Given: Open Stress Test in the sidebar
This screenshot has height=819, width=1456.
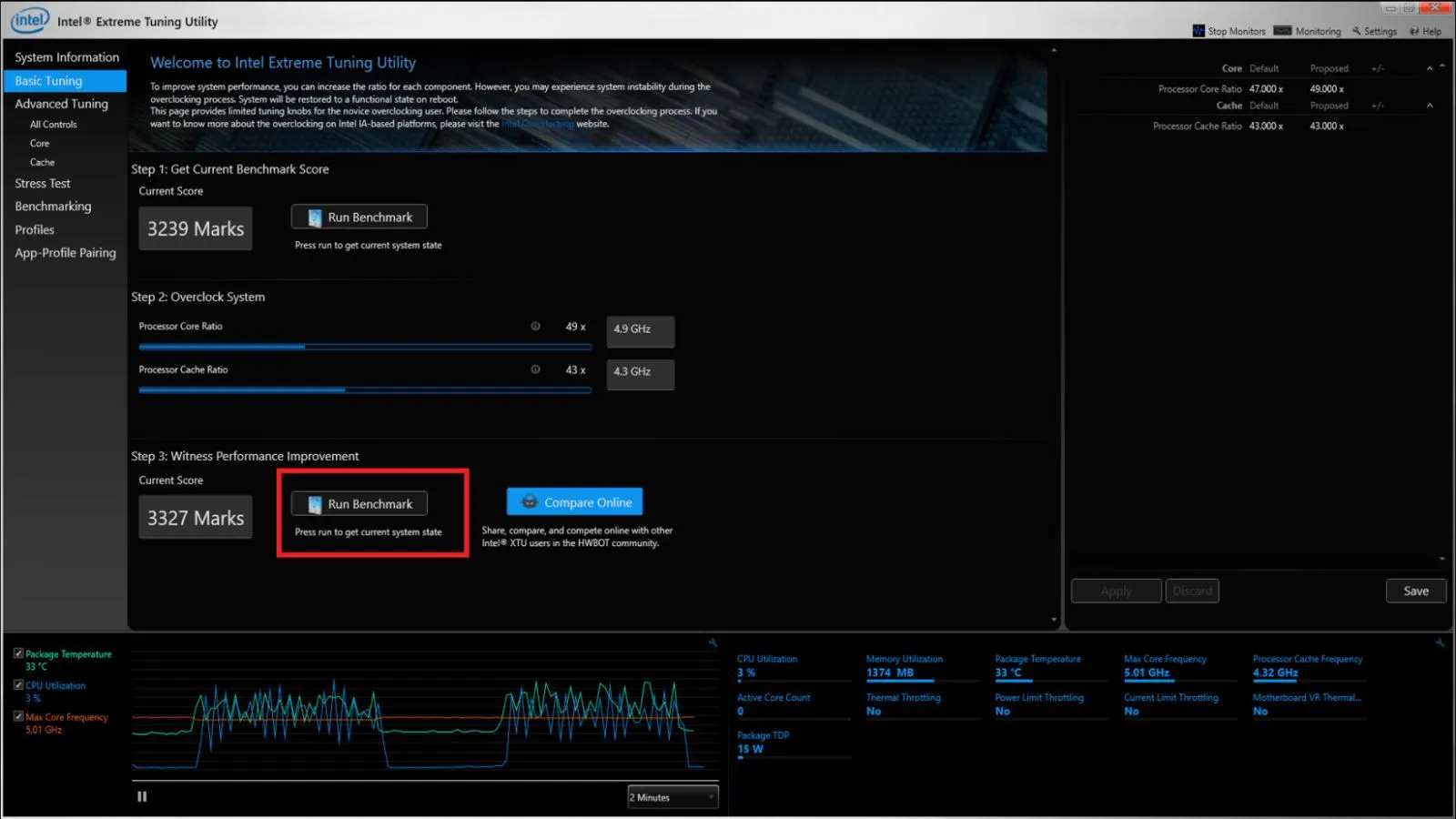Looking at the screenshot, I should point(42,184).
